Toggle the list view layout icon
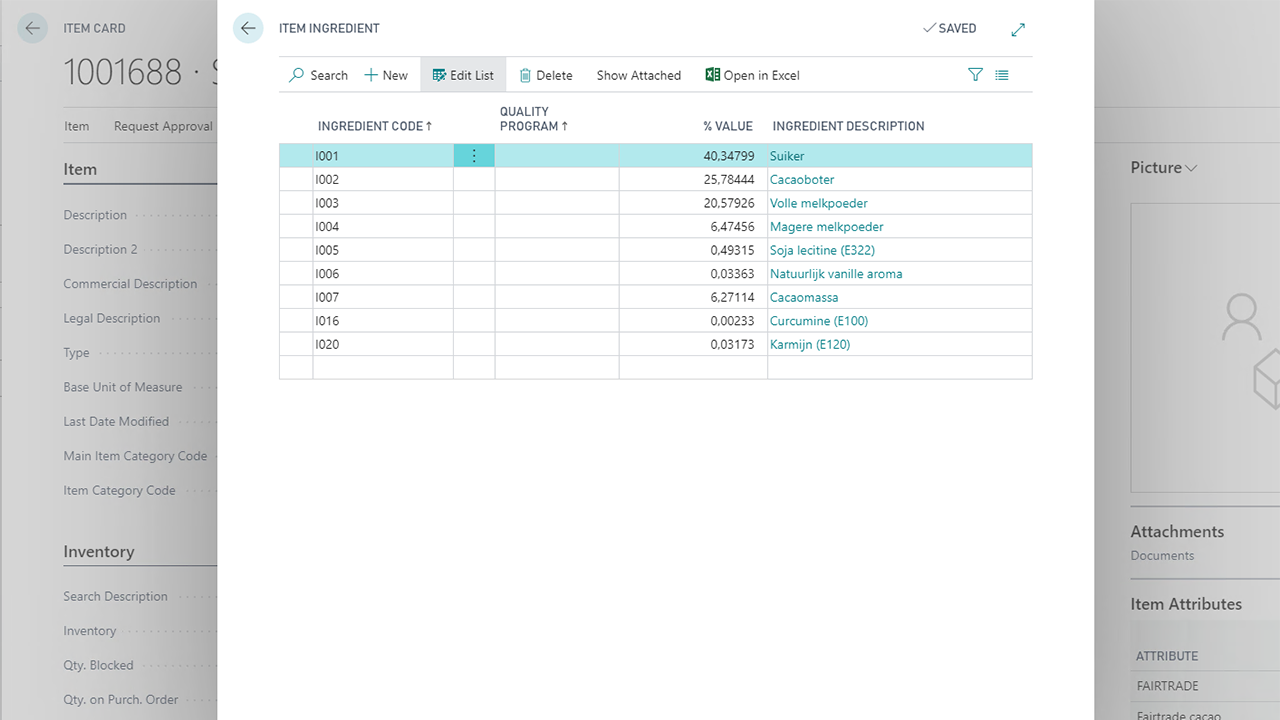1280x720 pixels. pyautogui.click(x=1002, y=75)
